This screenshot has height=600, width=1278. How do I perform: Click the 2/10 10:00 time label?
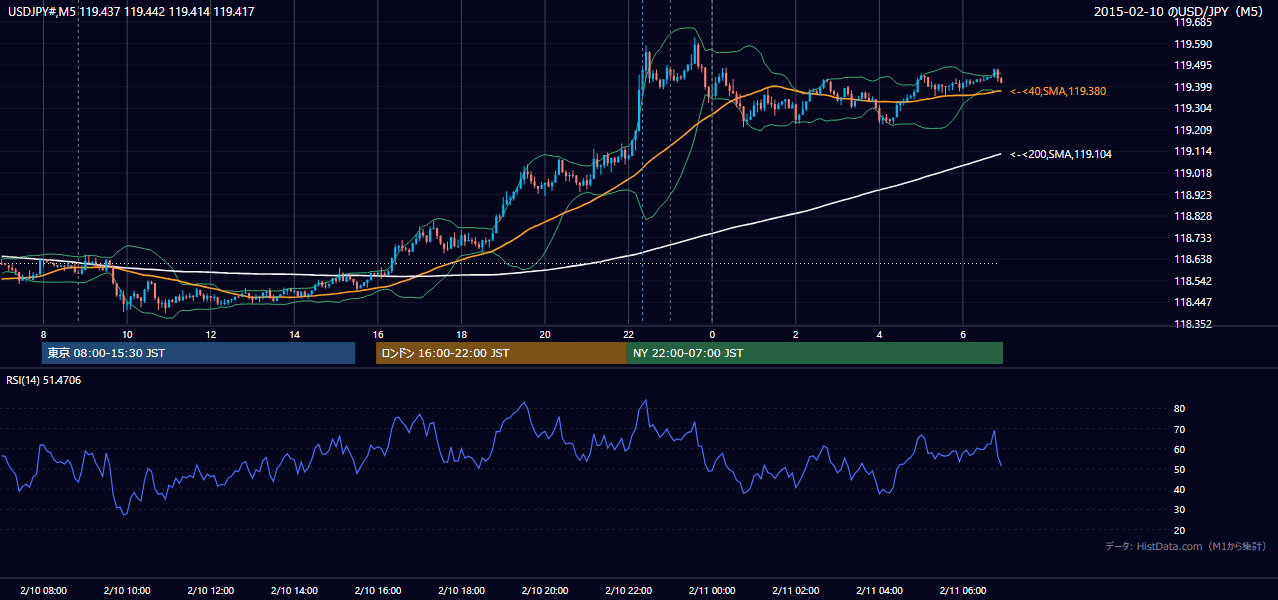click(x=127, y=591)
